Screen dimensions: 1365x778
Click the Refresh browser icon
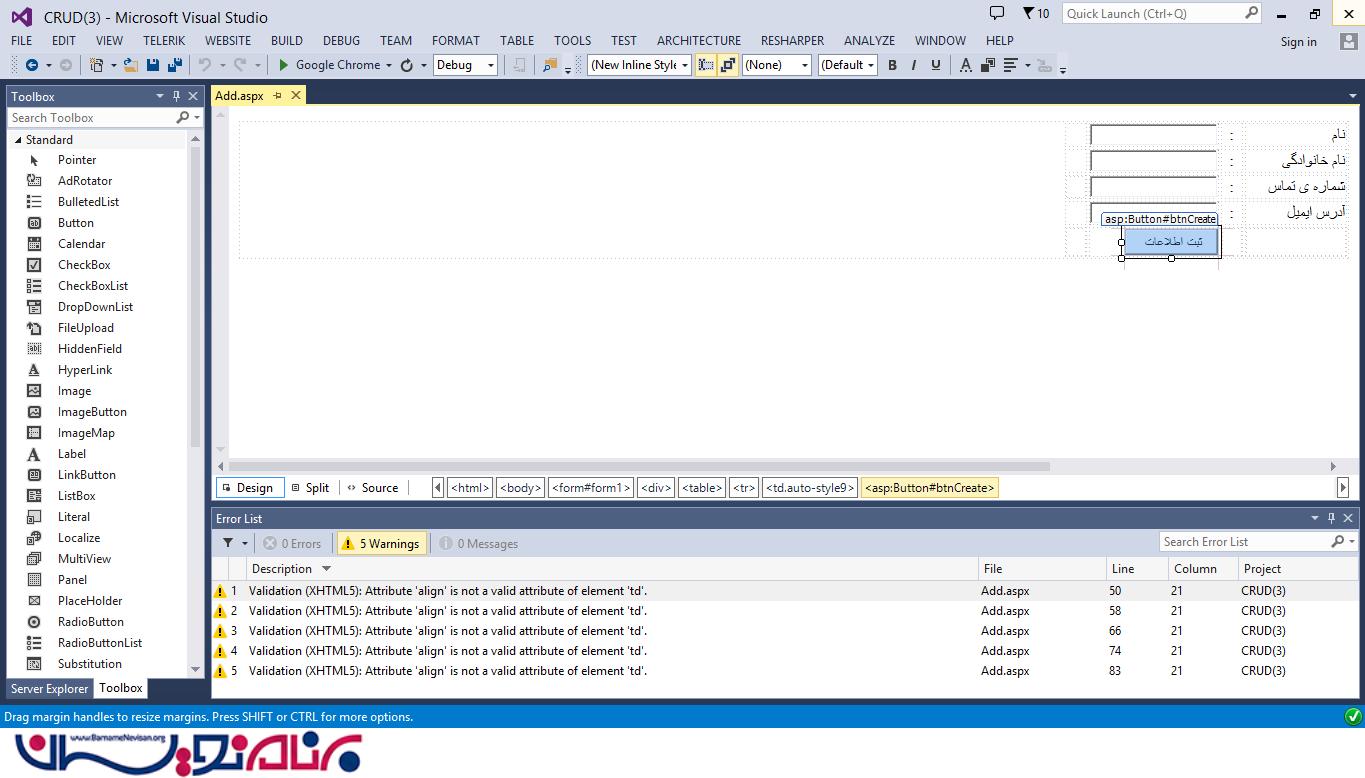406,65
